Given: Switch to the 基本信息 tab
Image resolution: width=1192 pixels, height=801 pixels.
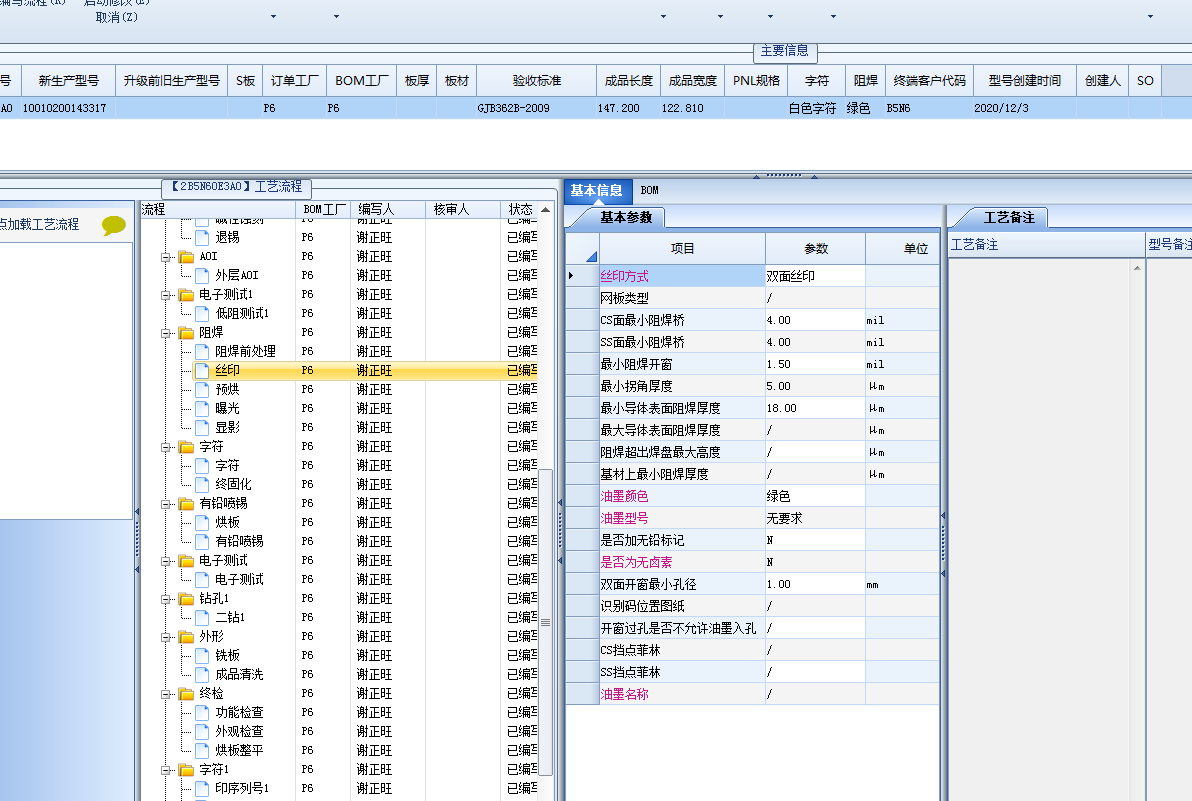Looking at the screenshot, I should click(596, 191).
